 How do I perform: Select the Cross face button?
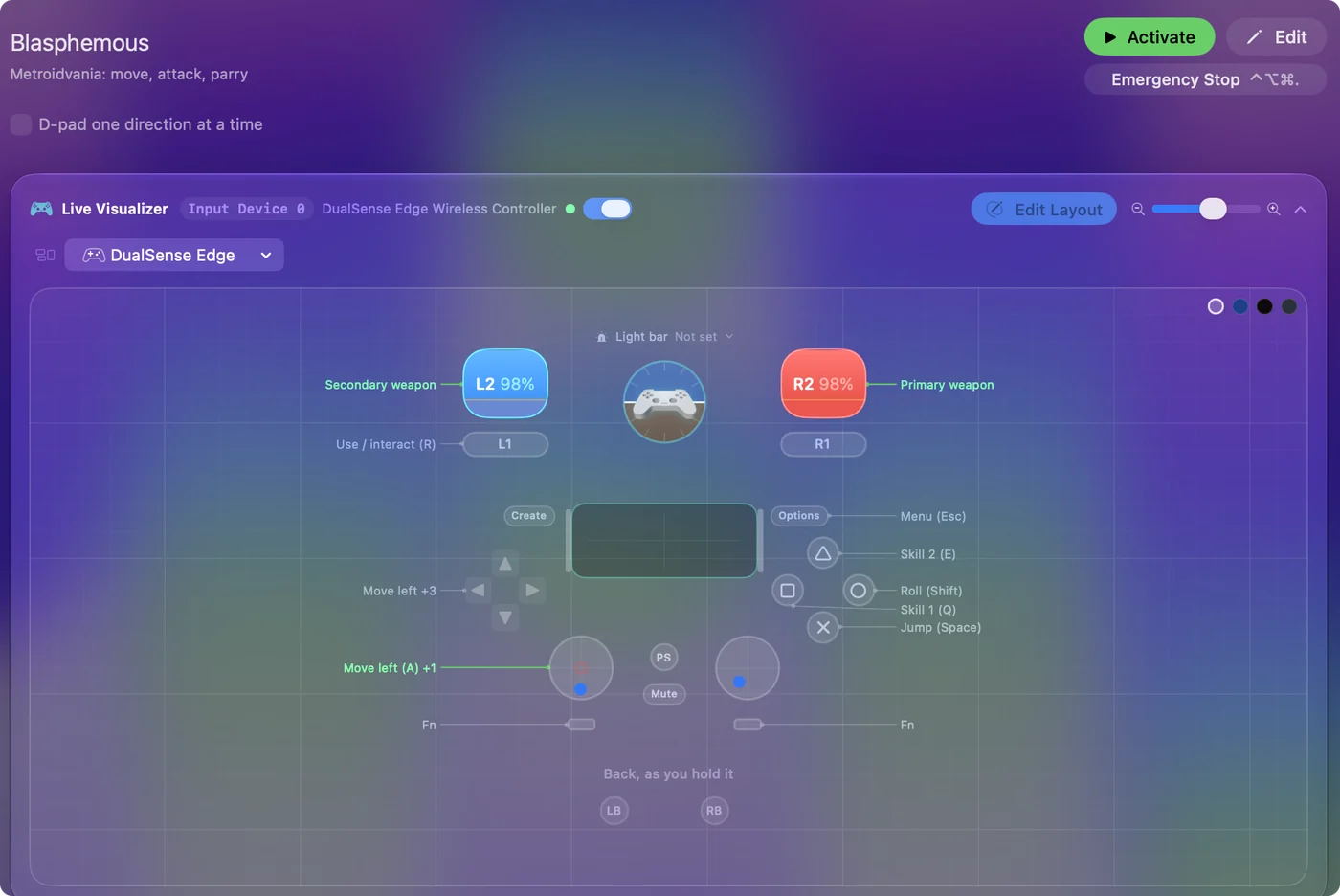click(x=823, y=627)
